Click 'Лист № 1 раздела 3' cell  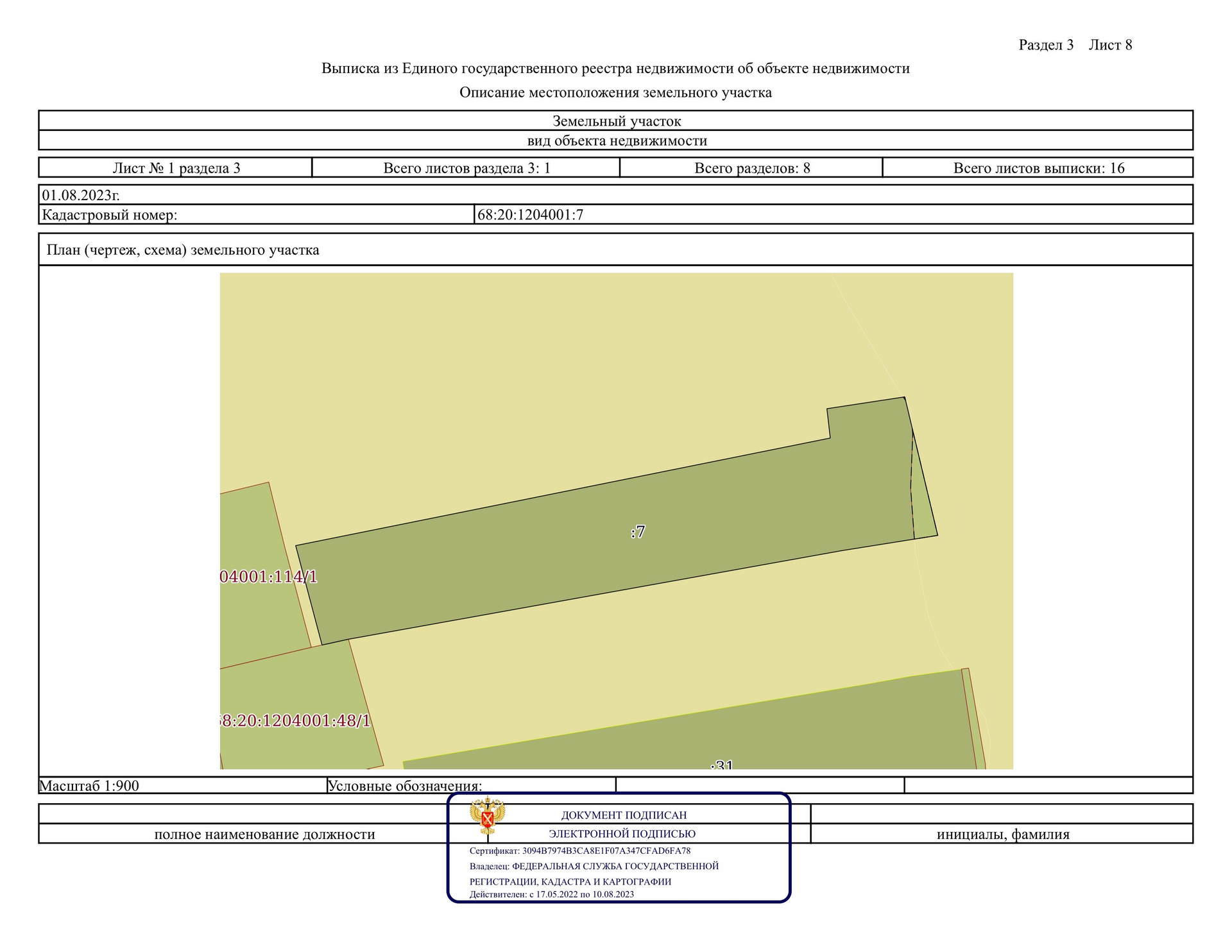point(176,168)
